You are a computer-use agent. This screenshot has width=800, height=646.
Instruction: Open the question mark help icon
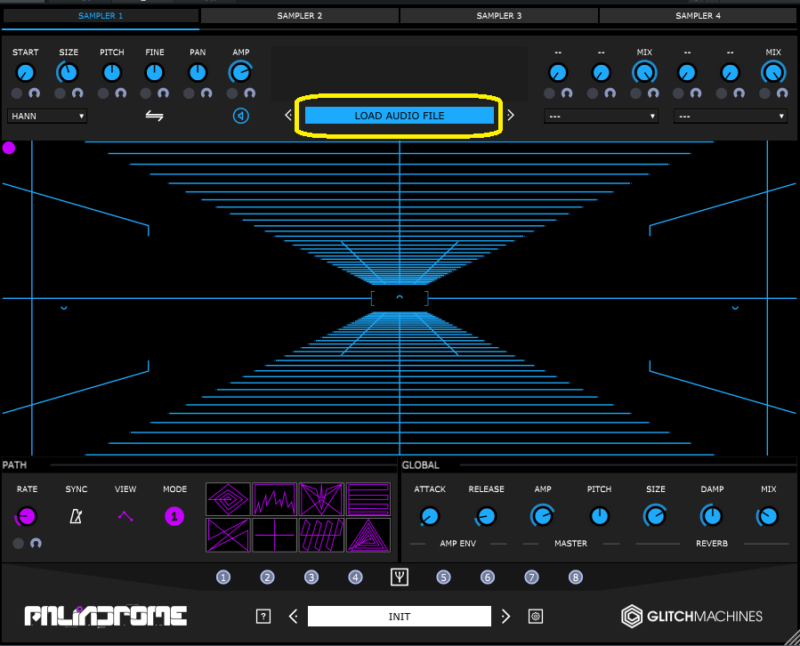click(263, 616)
